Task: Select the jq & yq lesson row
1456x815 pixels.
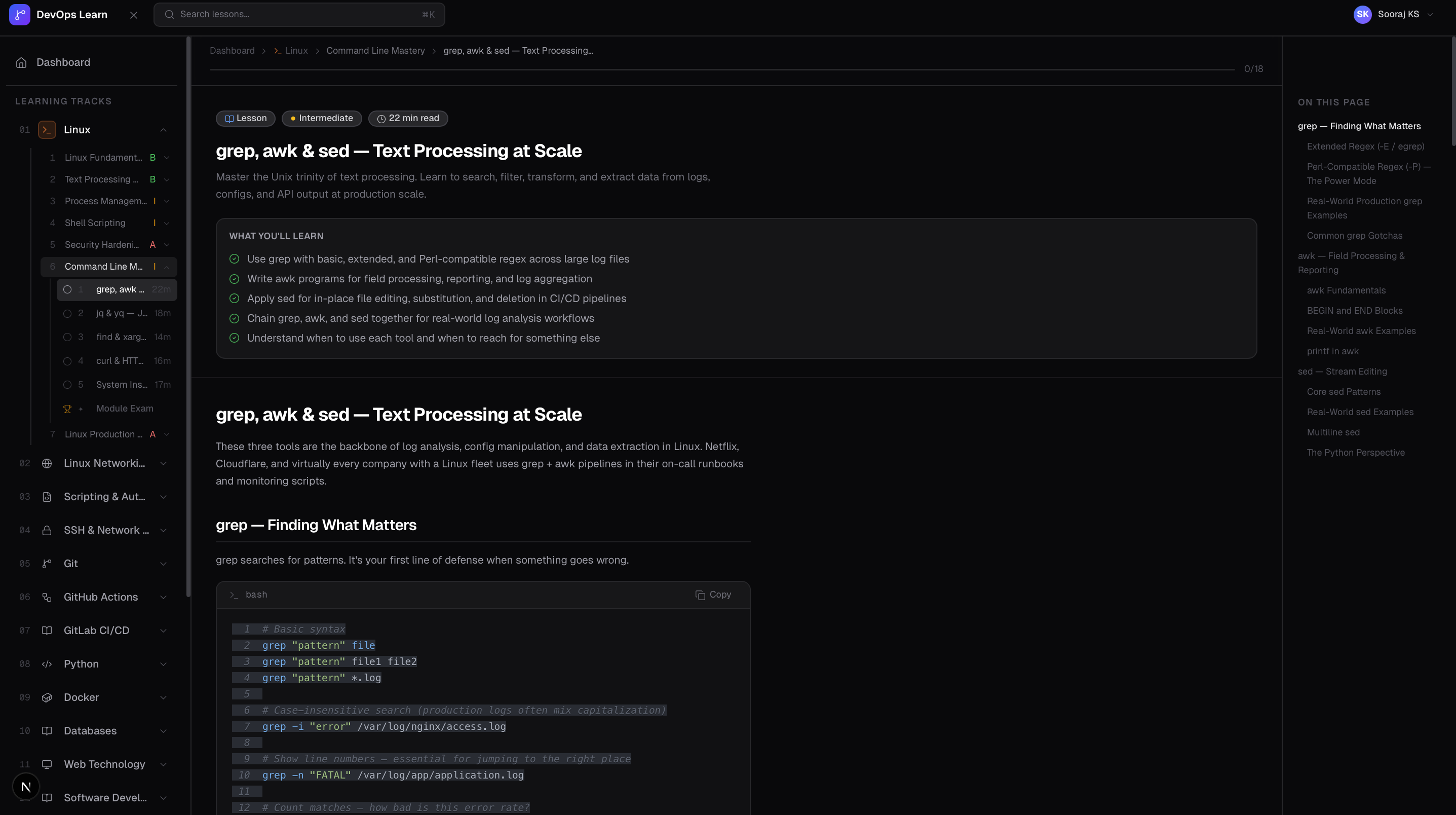Action: pos(117,313)
